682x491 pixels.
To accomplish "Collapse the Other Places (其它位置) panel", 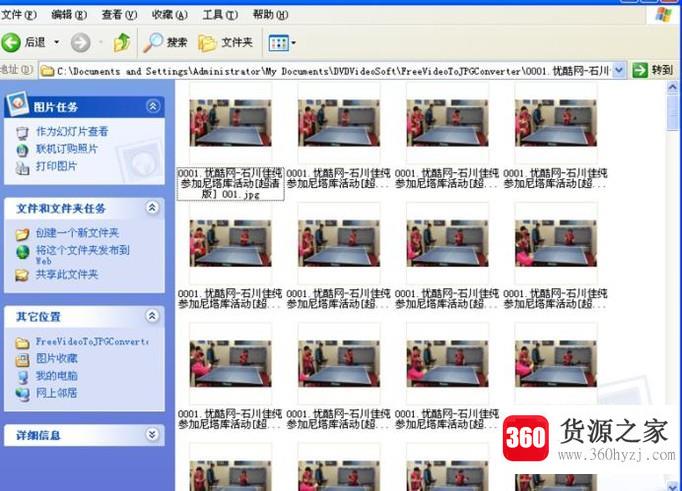I will [x=152, y=316].
